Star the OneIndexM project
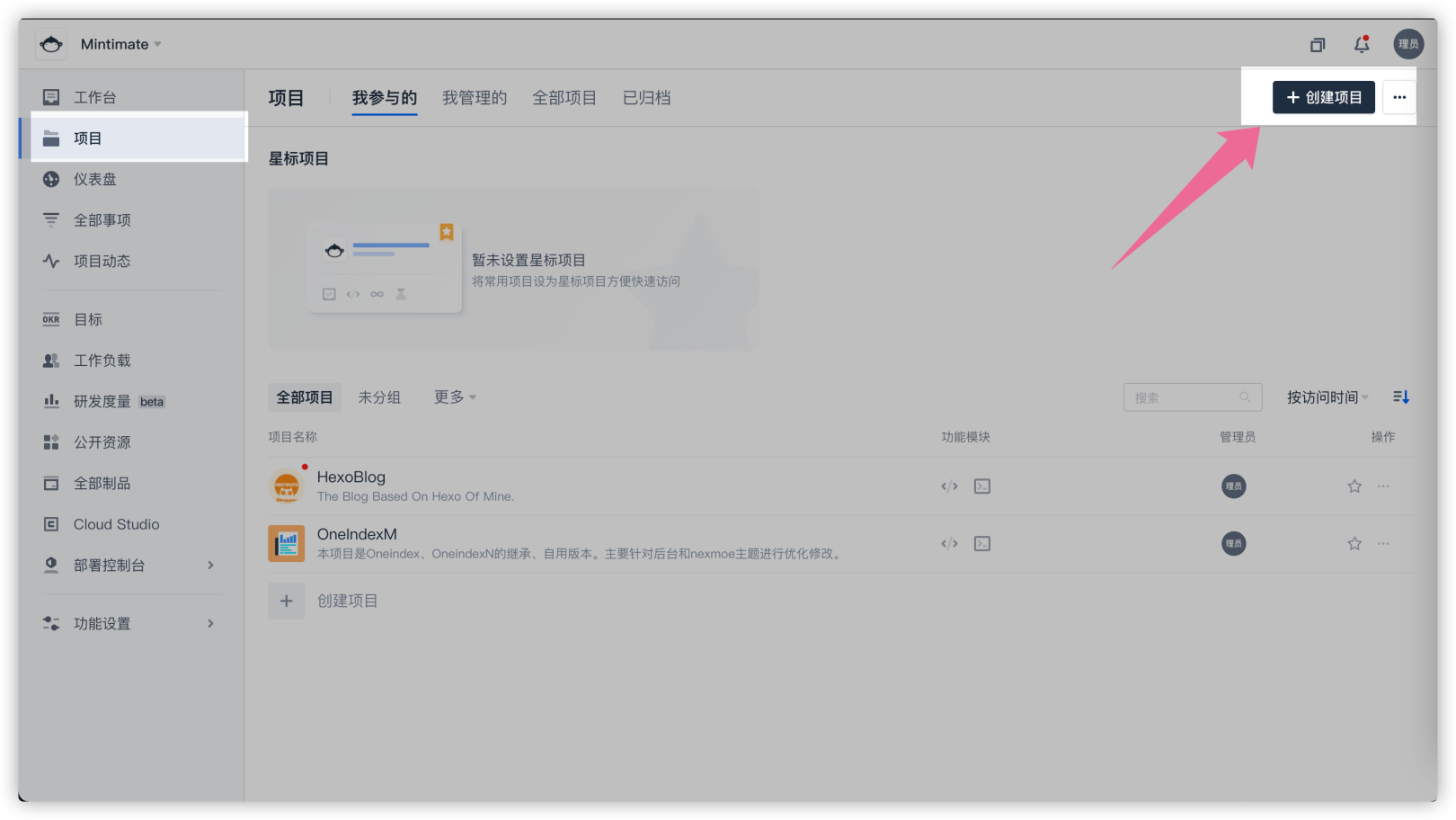Image resolution: width=1456 pixels, height=820 pixels. coord(1354,543)
